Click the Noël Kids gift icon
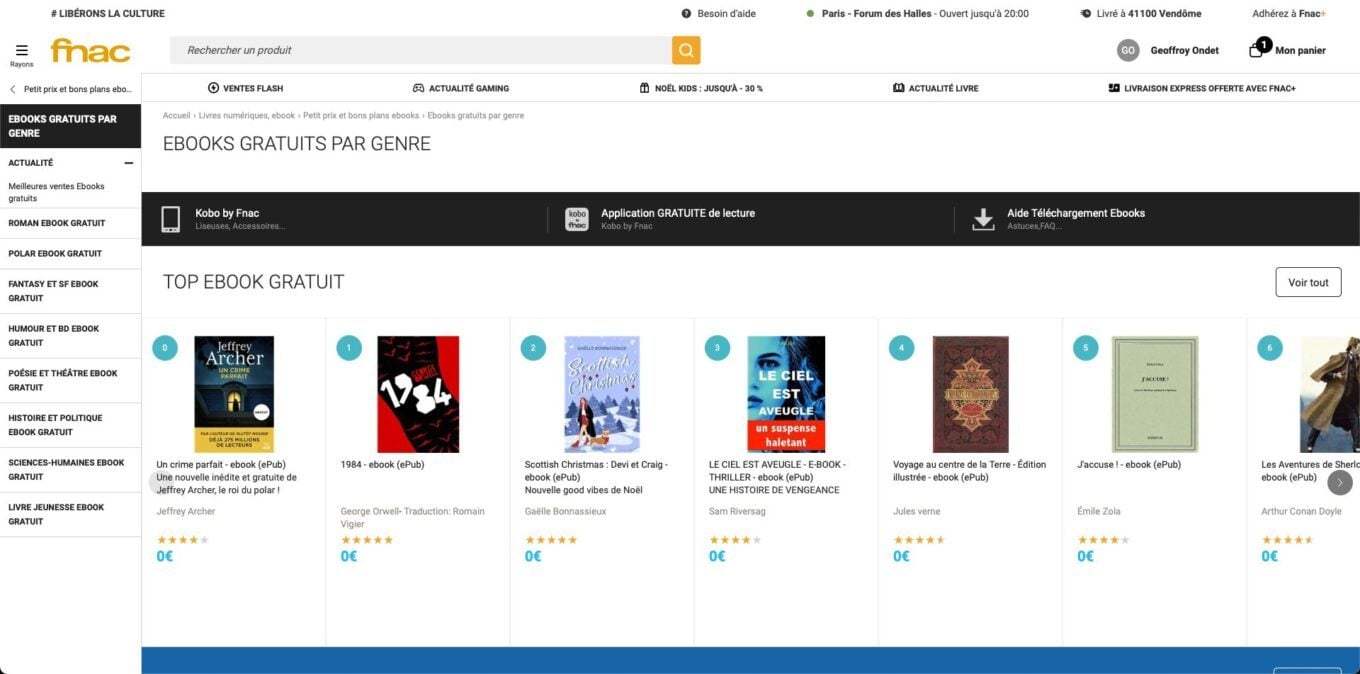This screenshot has height=674, width=1360. 645,88
